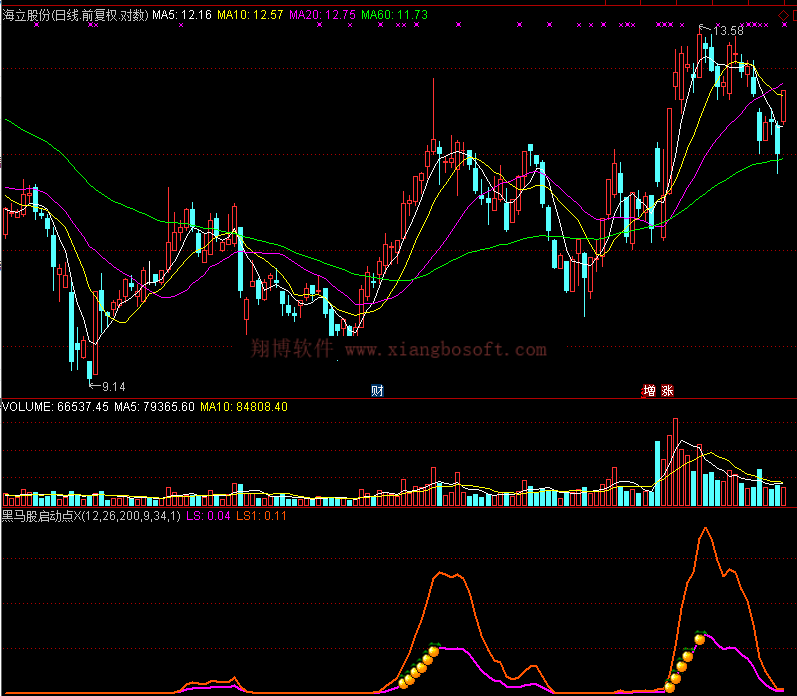
Task: Click the volume MA5: 79365.60 label
Action: (x=155, y=407)
